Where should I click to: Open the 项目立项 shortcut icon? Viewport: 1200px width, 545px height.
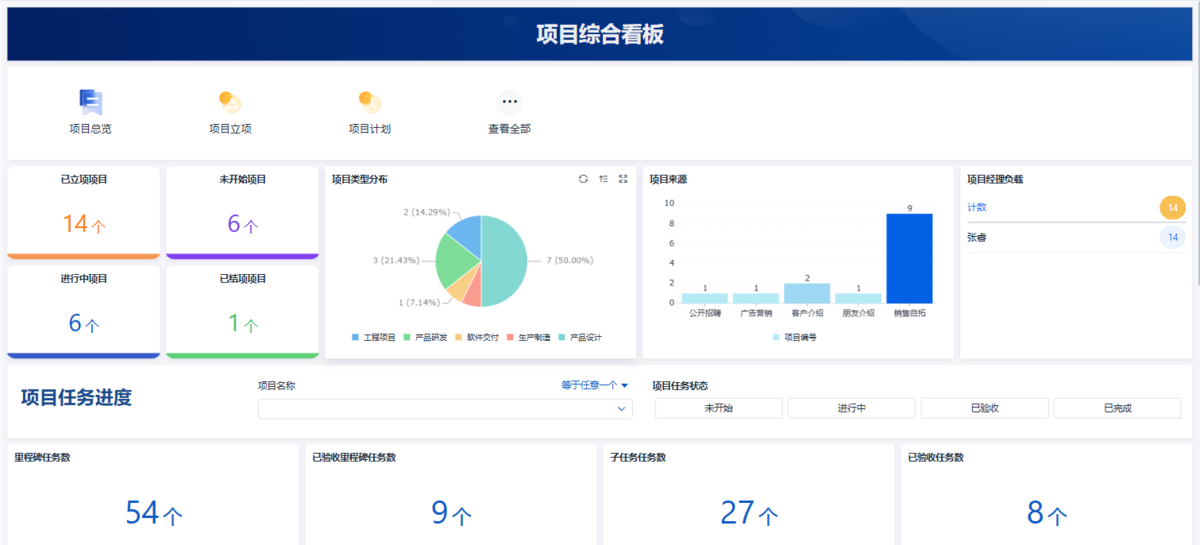pyautogui.click(x=230, y=102)
